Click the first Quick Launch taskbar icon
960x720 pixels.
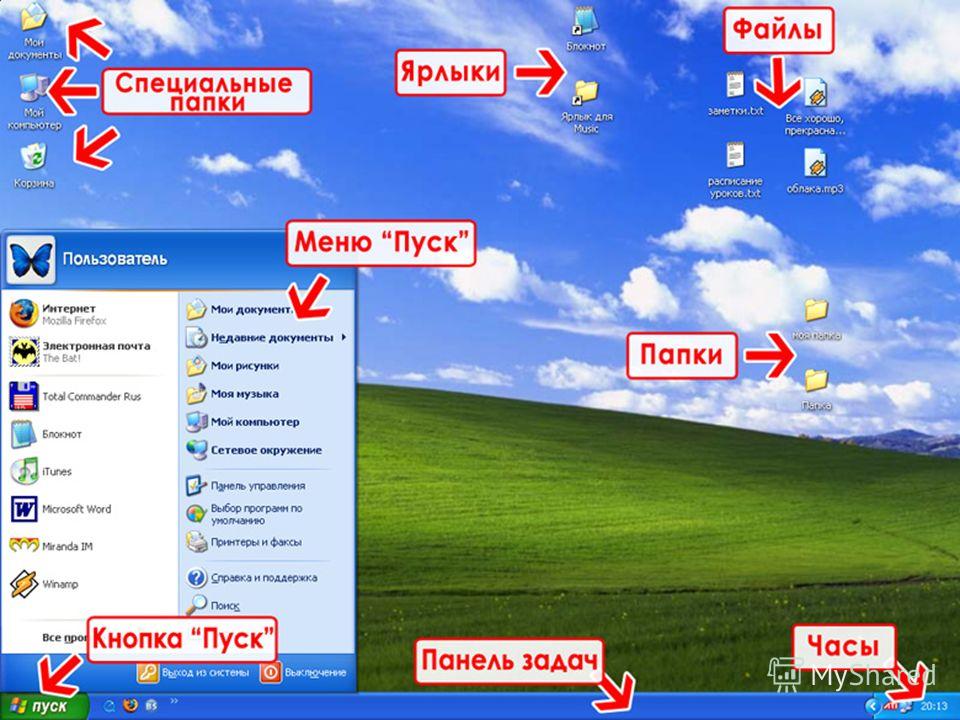[110, 705]
